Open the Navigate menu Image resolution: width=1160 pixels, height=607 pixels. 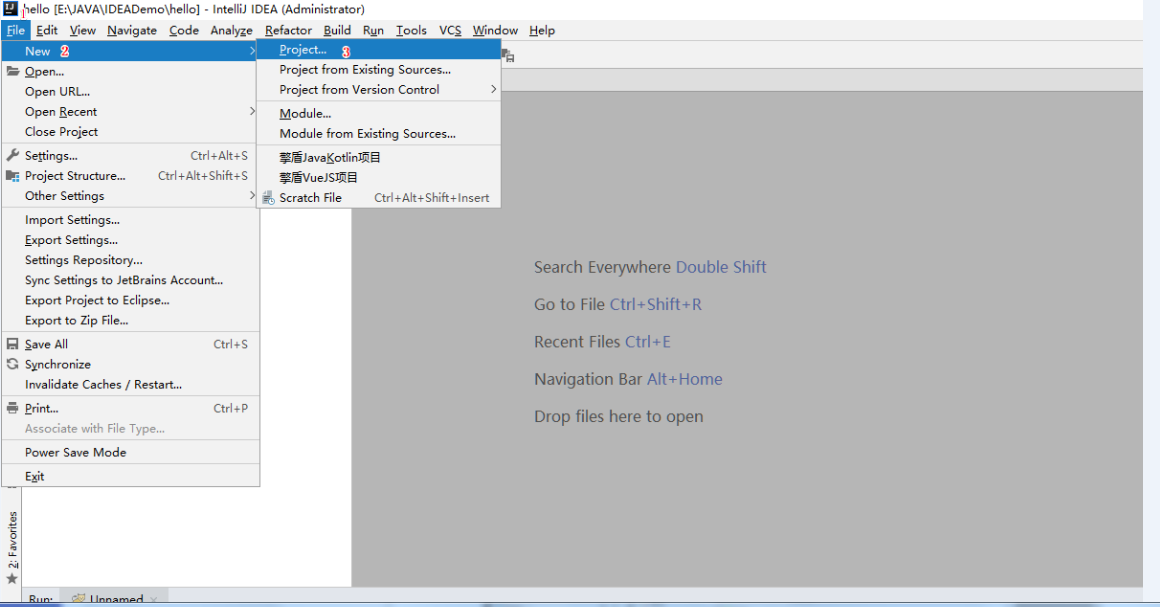(132, 30)
